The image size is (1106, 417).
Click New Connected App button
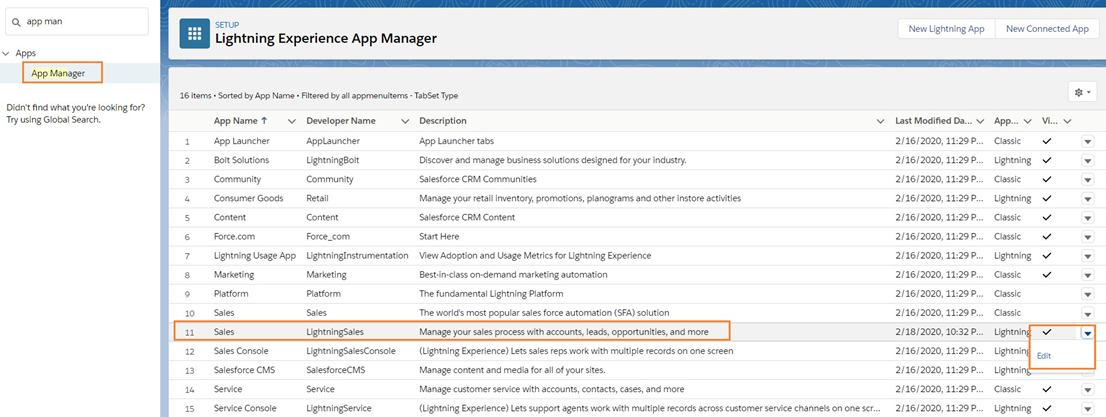coord(1047,29)
